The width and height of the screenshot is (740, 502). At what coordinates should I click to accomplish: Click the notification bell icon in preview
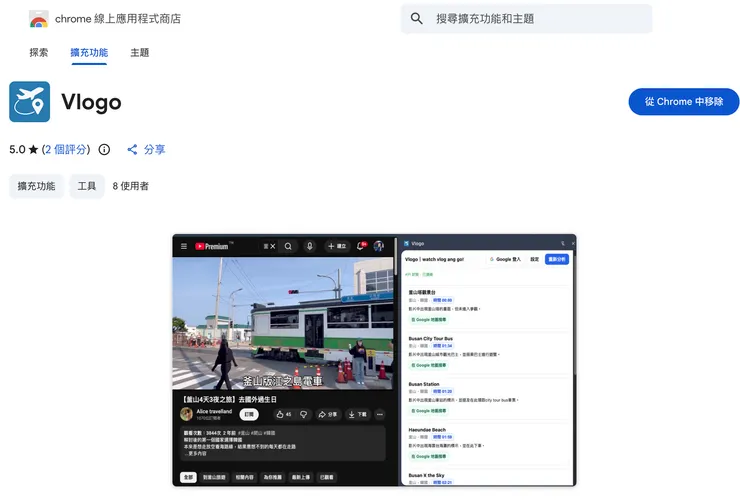[361, 246]
